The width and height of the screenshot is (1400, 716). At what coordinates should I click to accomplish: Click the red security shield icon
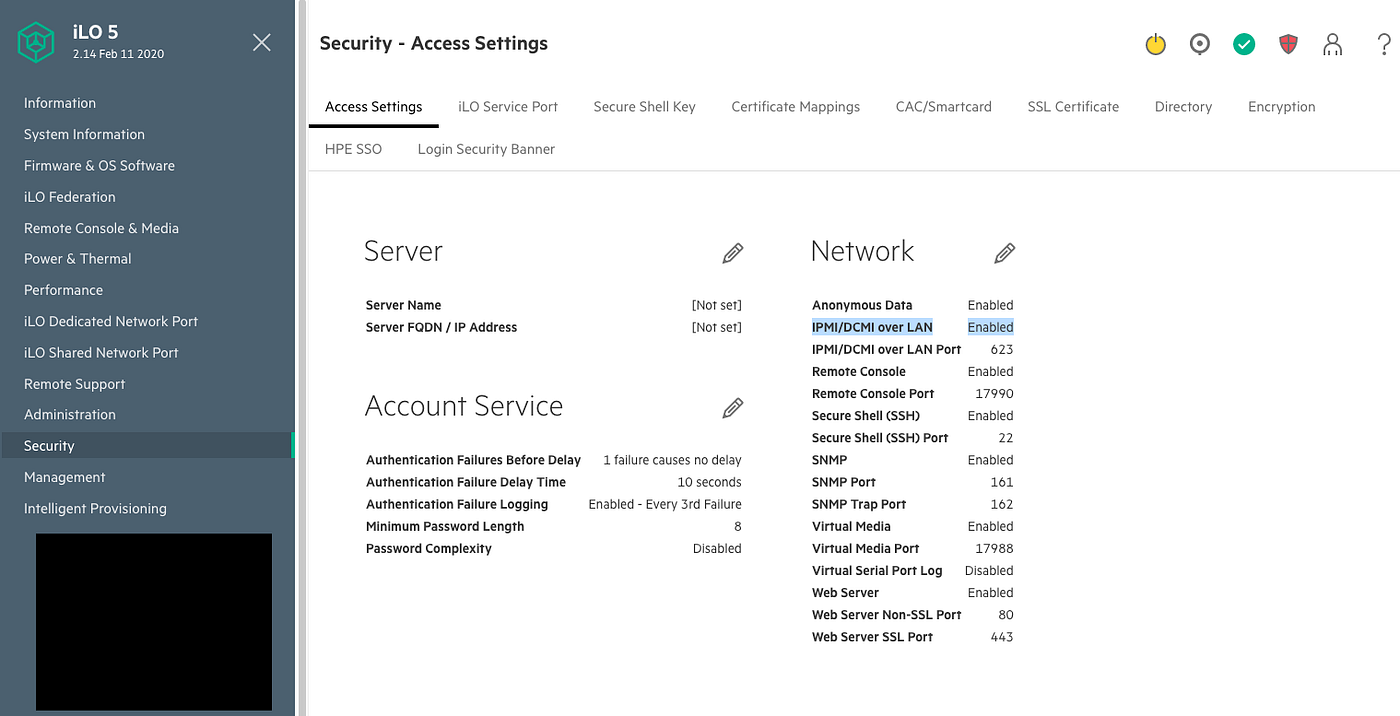(1288, 44)
